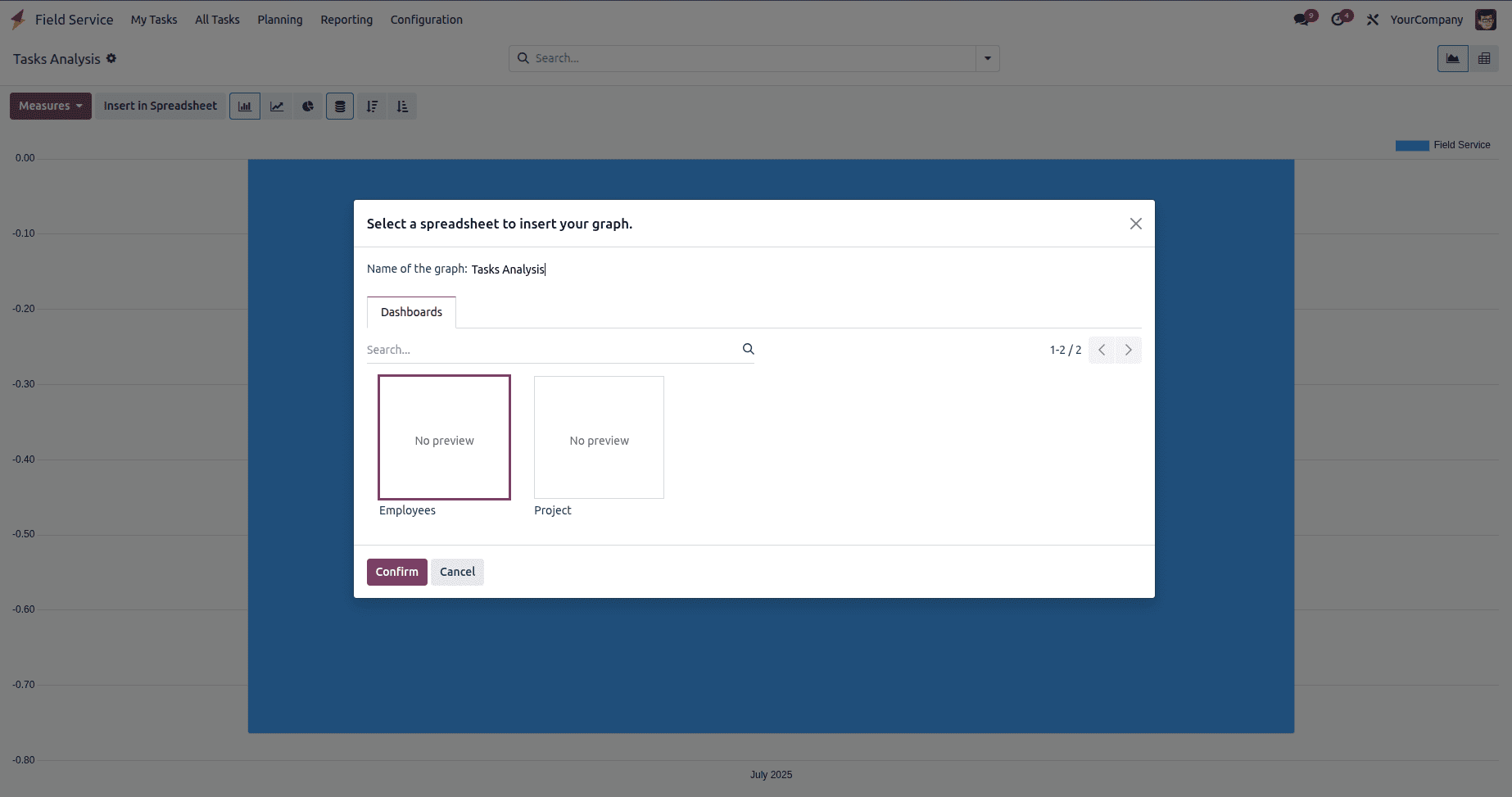The image size is (1512, 797).
Task: Click the Tasks Analysis page title
Action: coord(57,59)
